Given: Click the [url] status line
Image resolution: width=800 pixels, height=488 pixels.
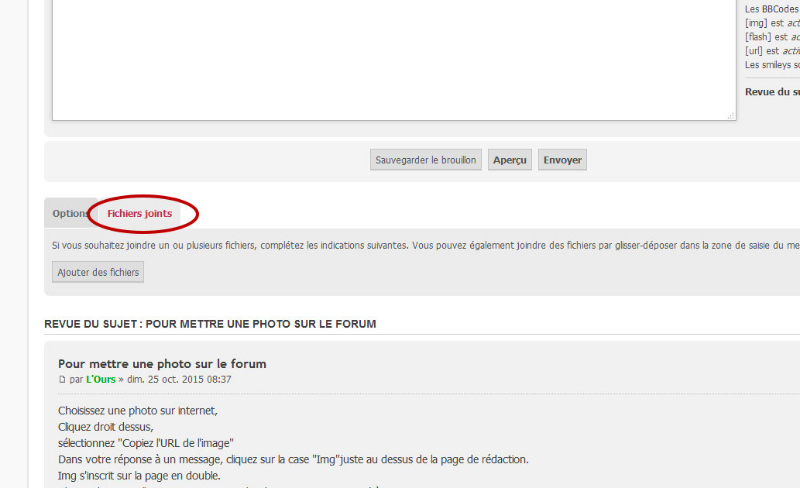Looking at the screenshot, I should (x=772, y=51).
